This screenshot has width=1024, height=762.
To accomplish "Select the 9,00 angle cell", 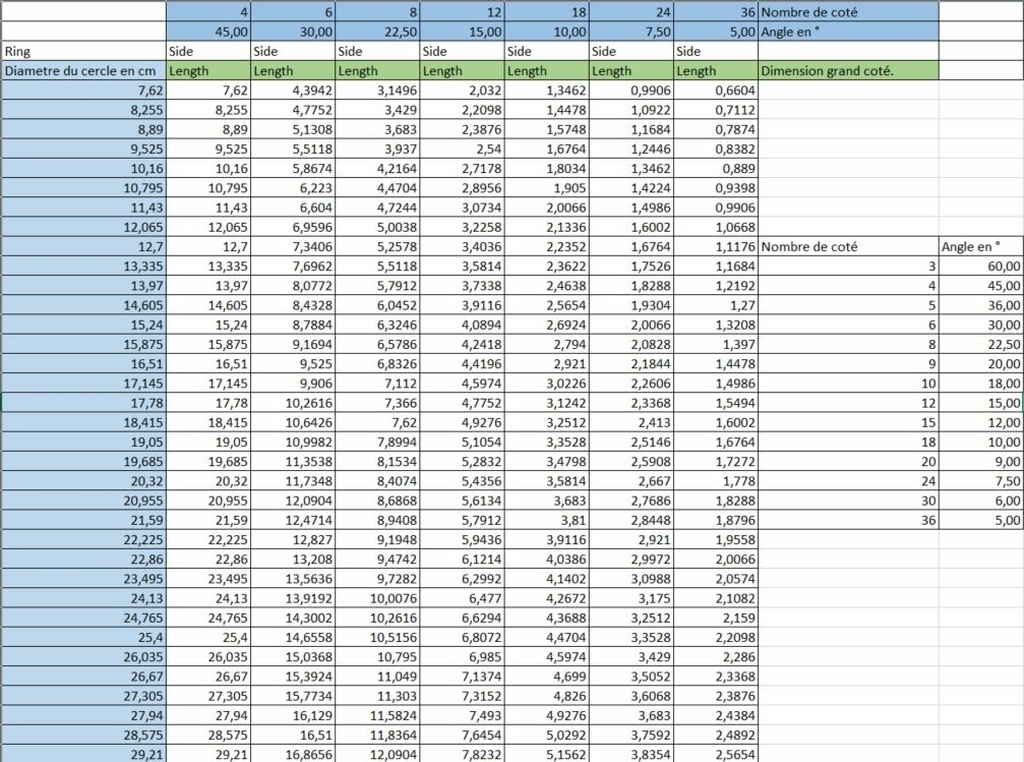I will [981, 462].
